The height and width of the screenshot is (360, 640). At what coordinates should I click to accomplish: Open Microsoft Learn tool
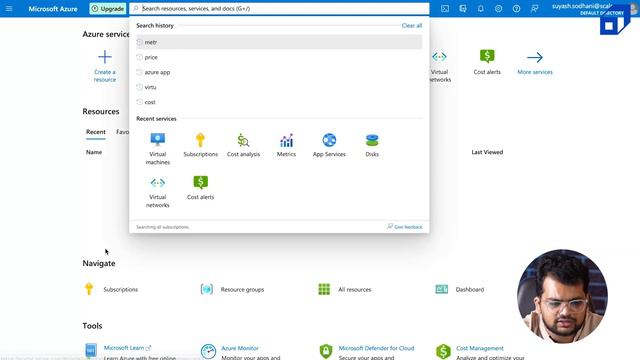124,348
